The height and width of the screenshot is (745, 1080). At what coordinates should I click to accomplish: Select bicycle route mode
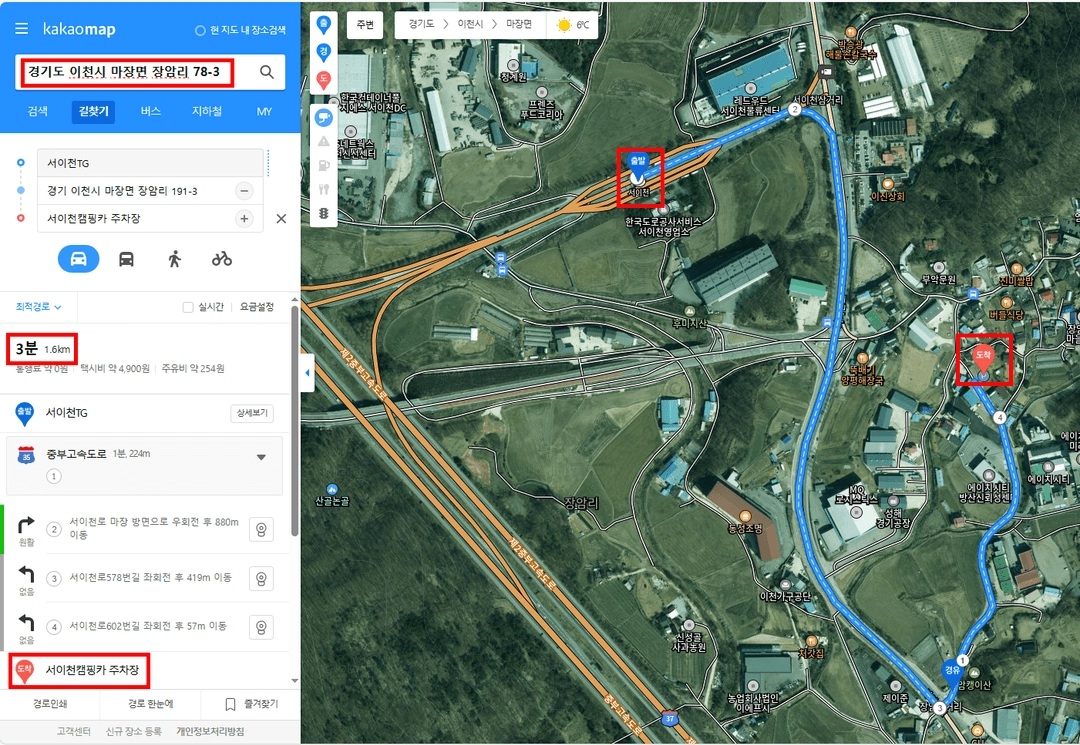coord(222,259)
